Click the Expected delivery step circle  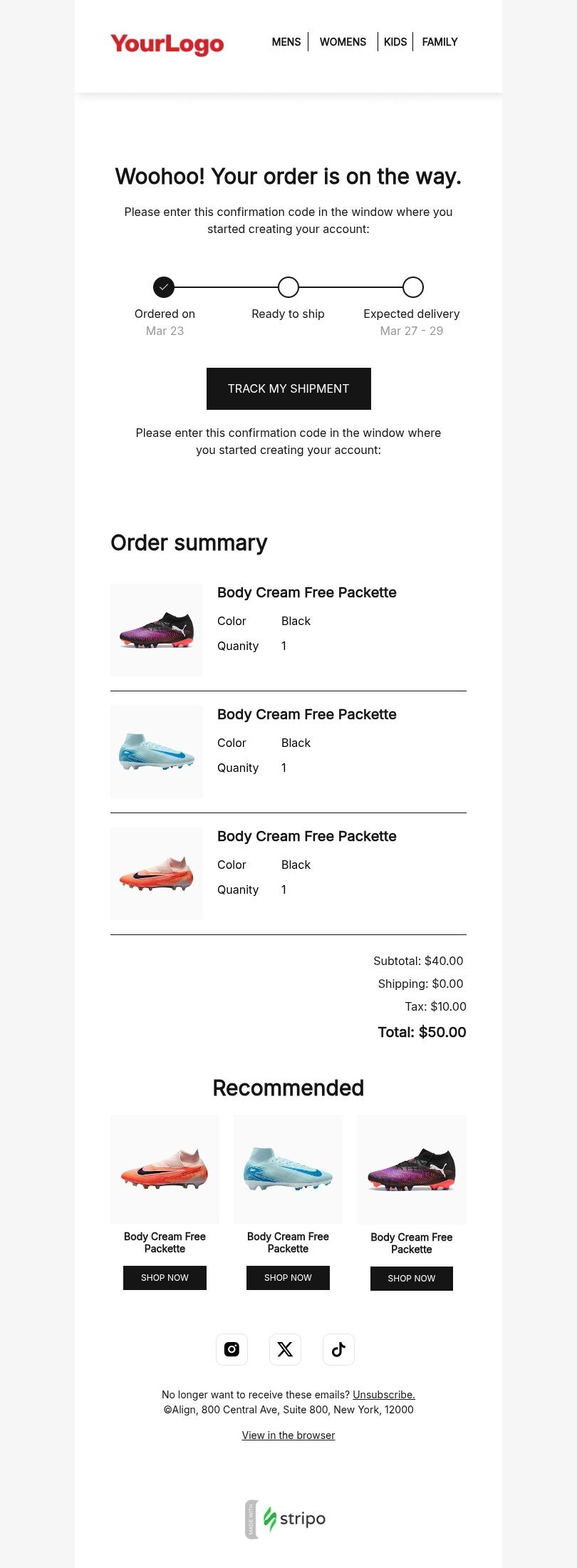[413, 287]
